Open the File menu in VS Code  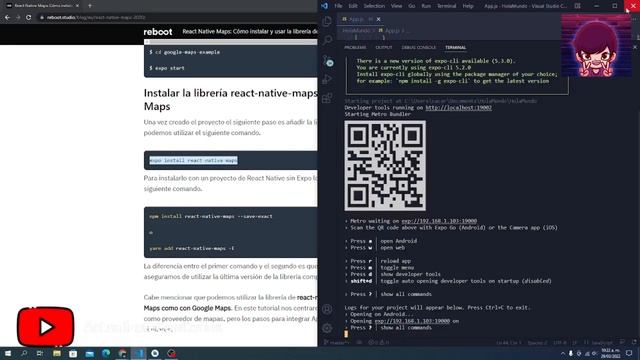(x=338, y=6)
